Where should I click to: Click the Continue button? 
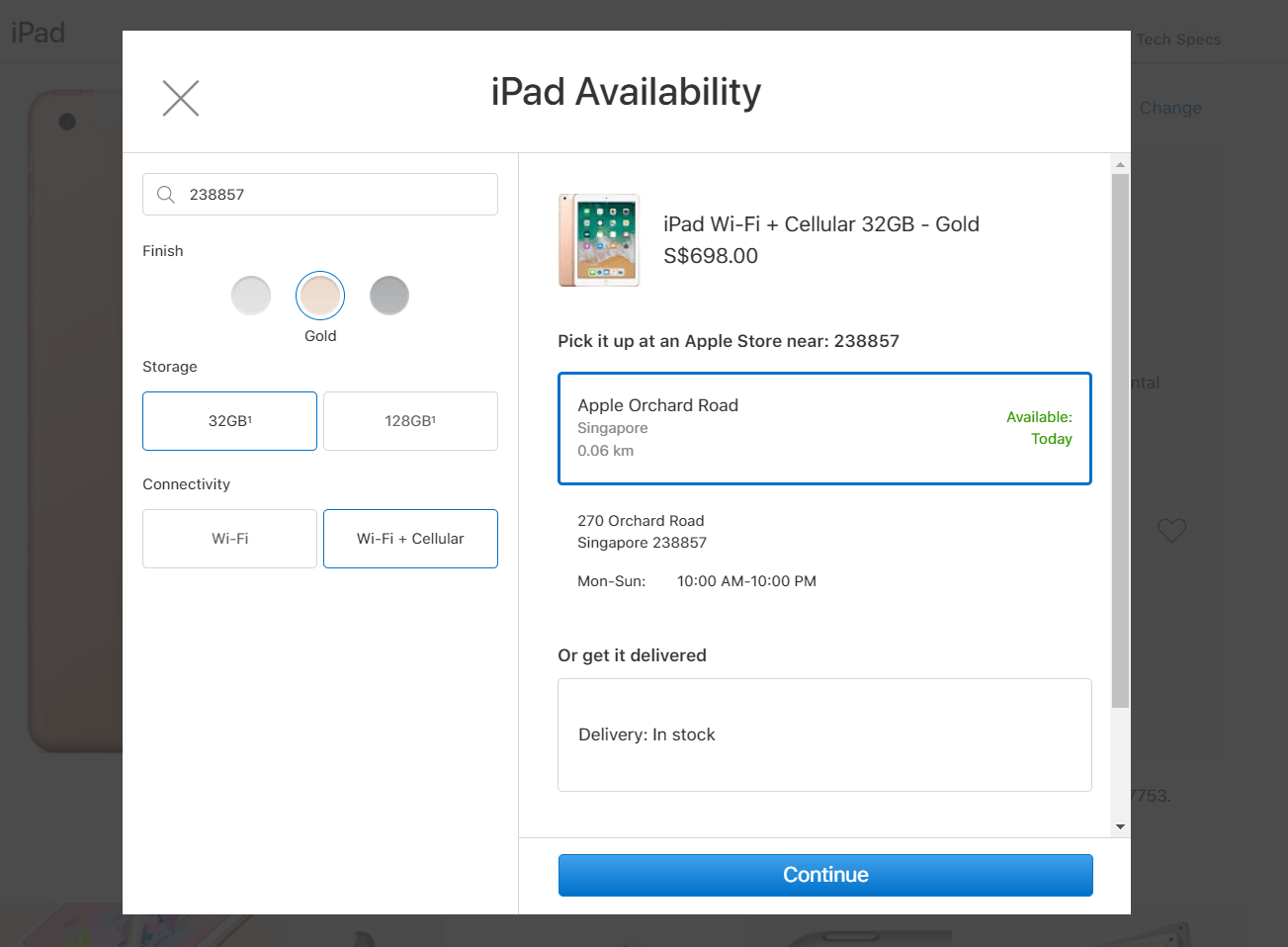[x=824, y=875]
